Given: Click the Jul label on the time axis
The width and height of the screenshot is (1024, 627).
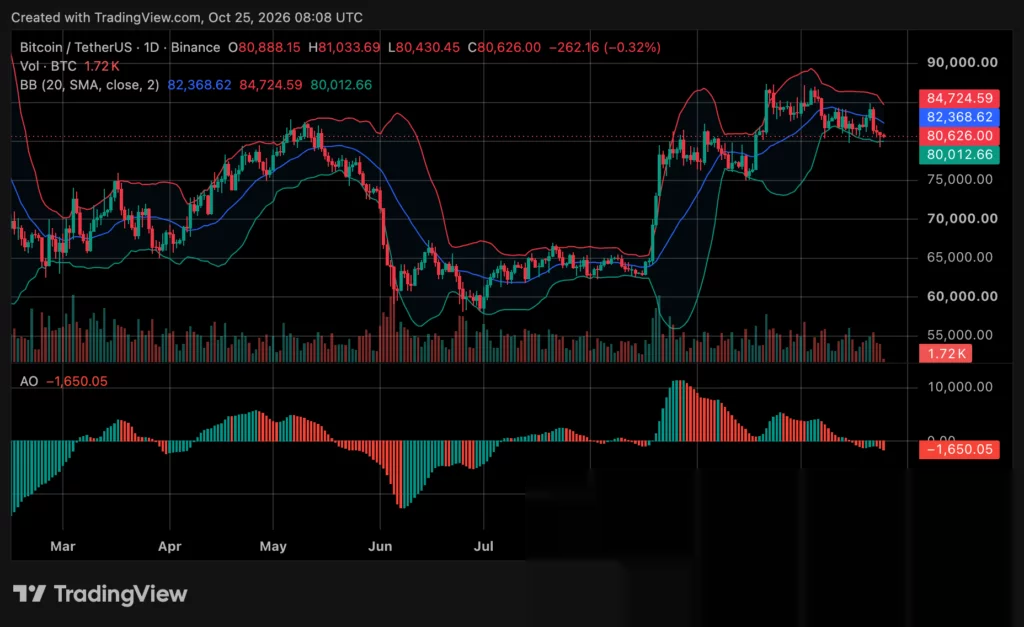Looking at the screenshot, I should tap(483, 547).
